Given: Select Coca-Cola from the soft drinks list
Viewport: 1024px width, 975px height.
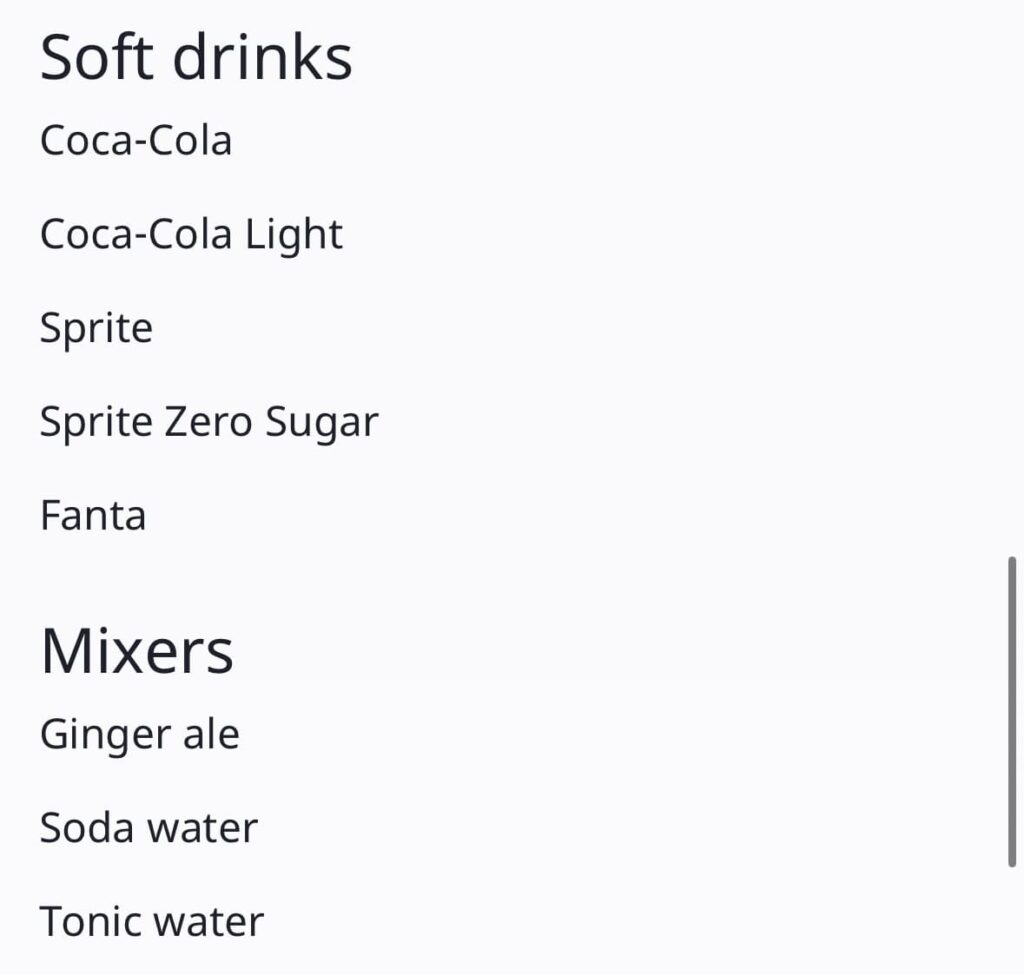Looking at the screenshot, I should point(136,140).
